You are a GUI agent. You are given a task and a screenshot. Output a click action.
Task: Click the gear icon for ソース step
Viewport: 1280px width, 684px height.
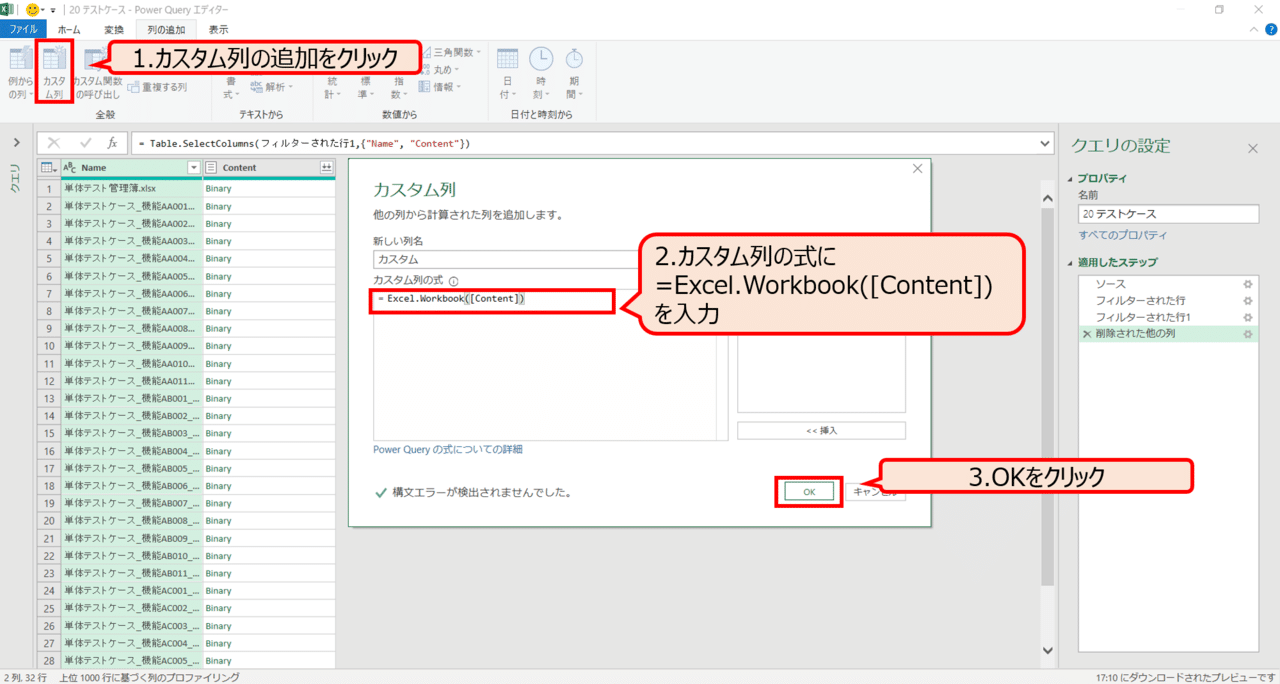pyautogui.click(x=1247, y=284)
